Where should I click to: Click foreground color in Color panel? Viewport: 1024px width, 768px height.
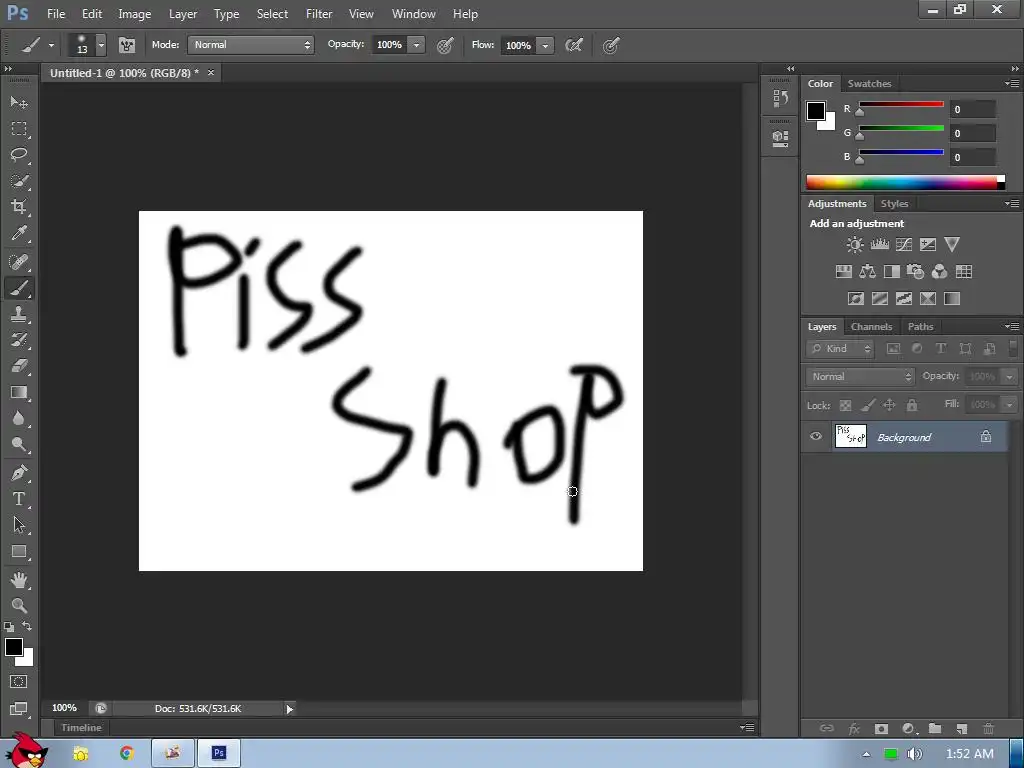click(x=816, y=111)
